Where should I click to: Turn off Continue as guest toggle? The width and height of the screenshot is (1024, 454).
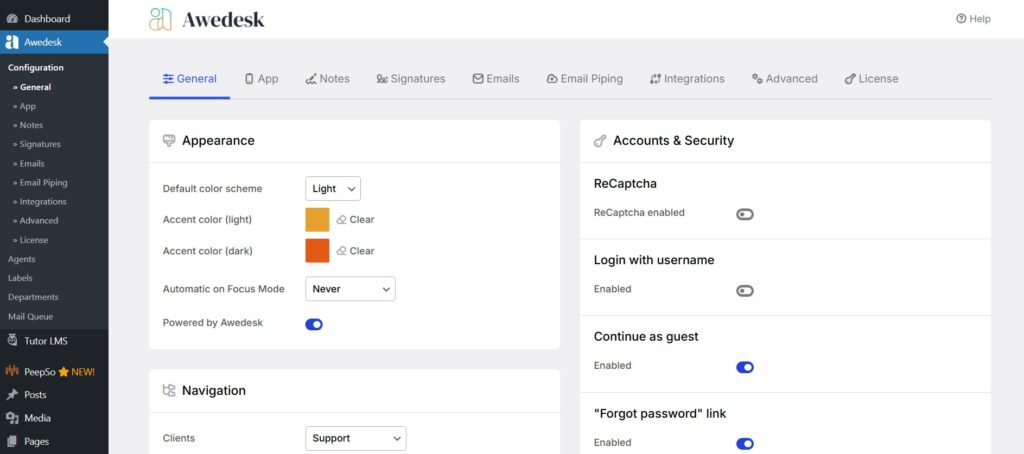(x=745, y=367)
